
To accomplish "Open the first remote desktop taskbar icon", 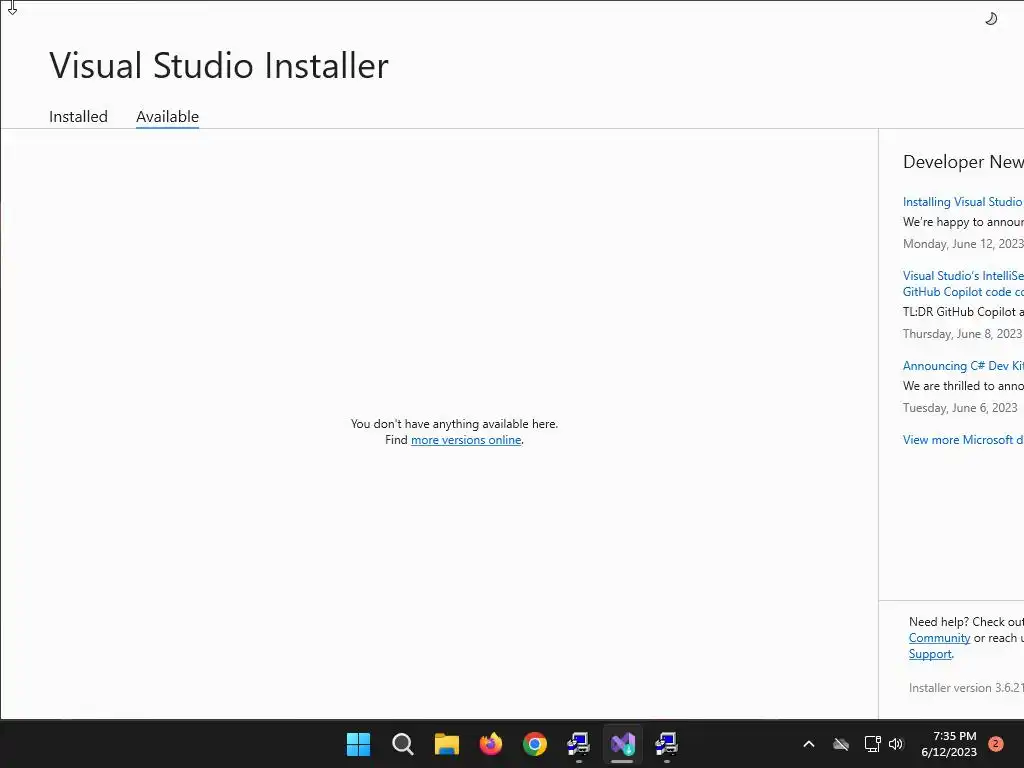I will click(578, 744).
